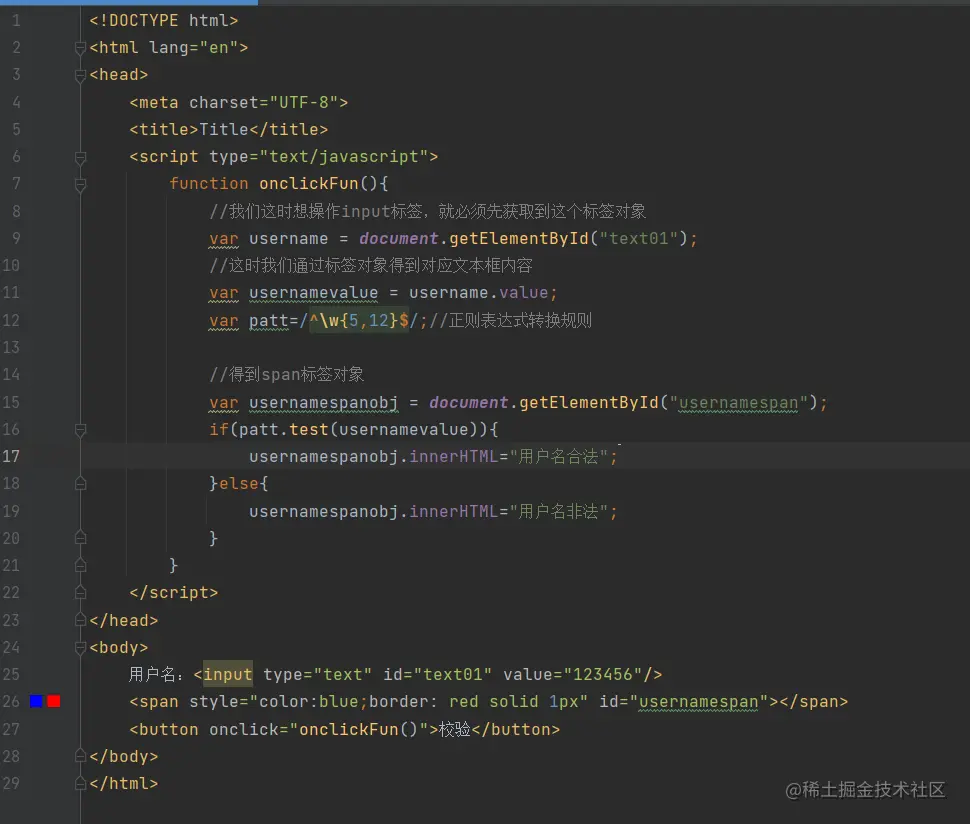
Task: Collapse the onclickFun function fold on line 7
Action: point(80,184)
